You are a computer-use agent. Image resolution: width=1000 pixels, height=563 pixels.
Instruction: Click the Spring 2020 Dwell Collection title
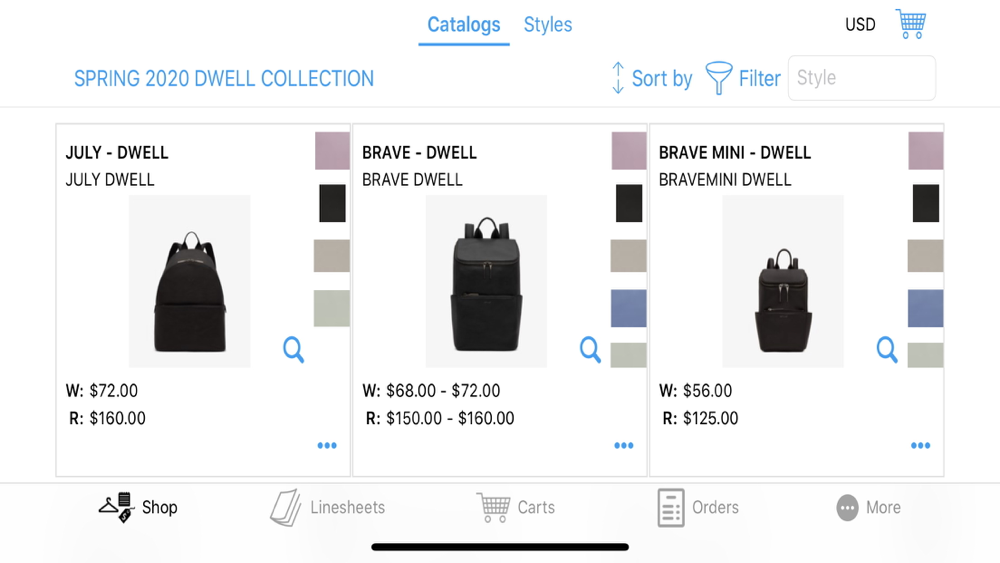tap(224, 78)
